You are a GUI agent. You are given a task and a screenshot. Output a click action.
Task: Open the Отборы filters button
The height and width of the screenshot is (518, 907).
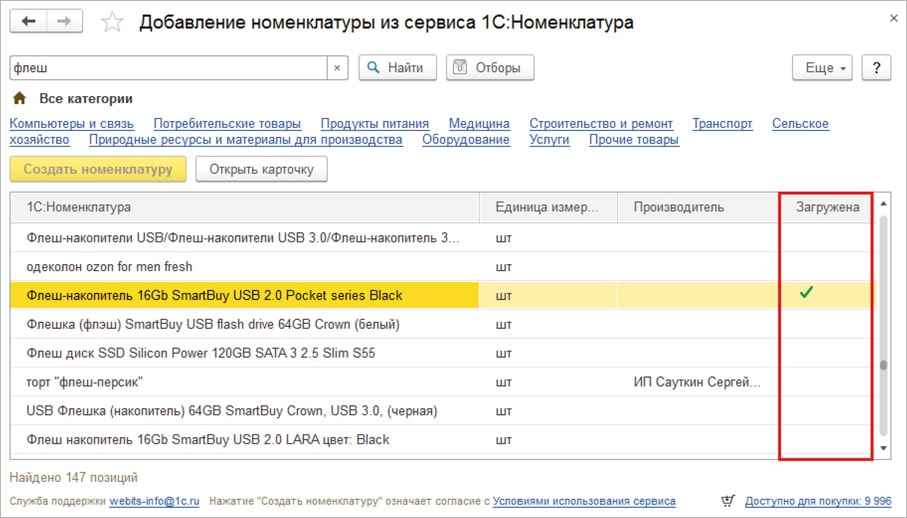click(x=489, y=68)
